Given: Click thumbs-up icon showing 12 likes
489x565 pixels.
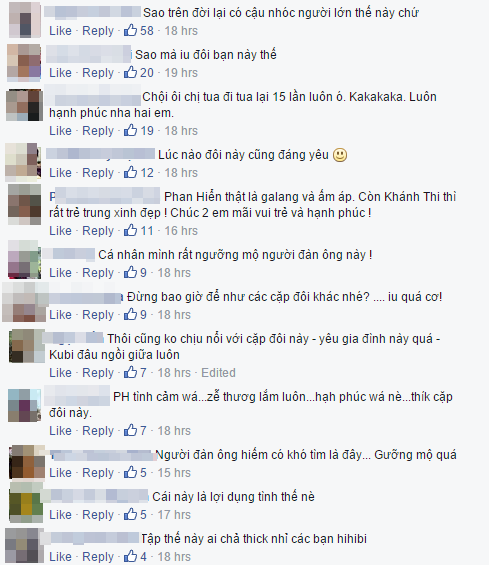Looking at the screenshot, I should [130, 173].
